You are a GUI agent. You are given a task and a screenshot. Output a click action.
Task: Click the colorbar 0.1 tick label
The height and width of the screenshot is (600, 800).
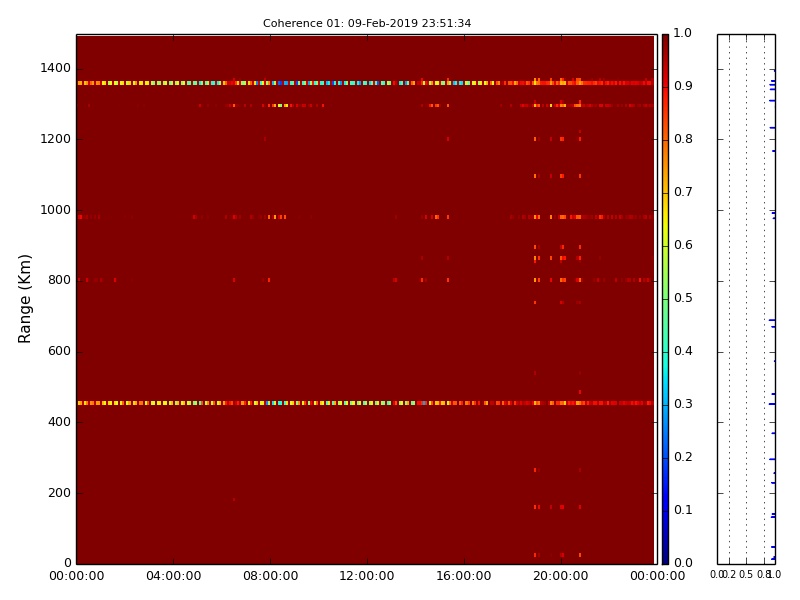click(x=683, y=510)
